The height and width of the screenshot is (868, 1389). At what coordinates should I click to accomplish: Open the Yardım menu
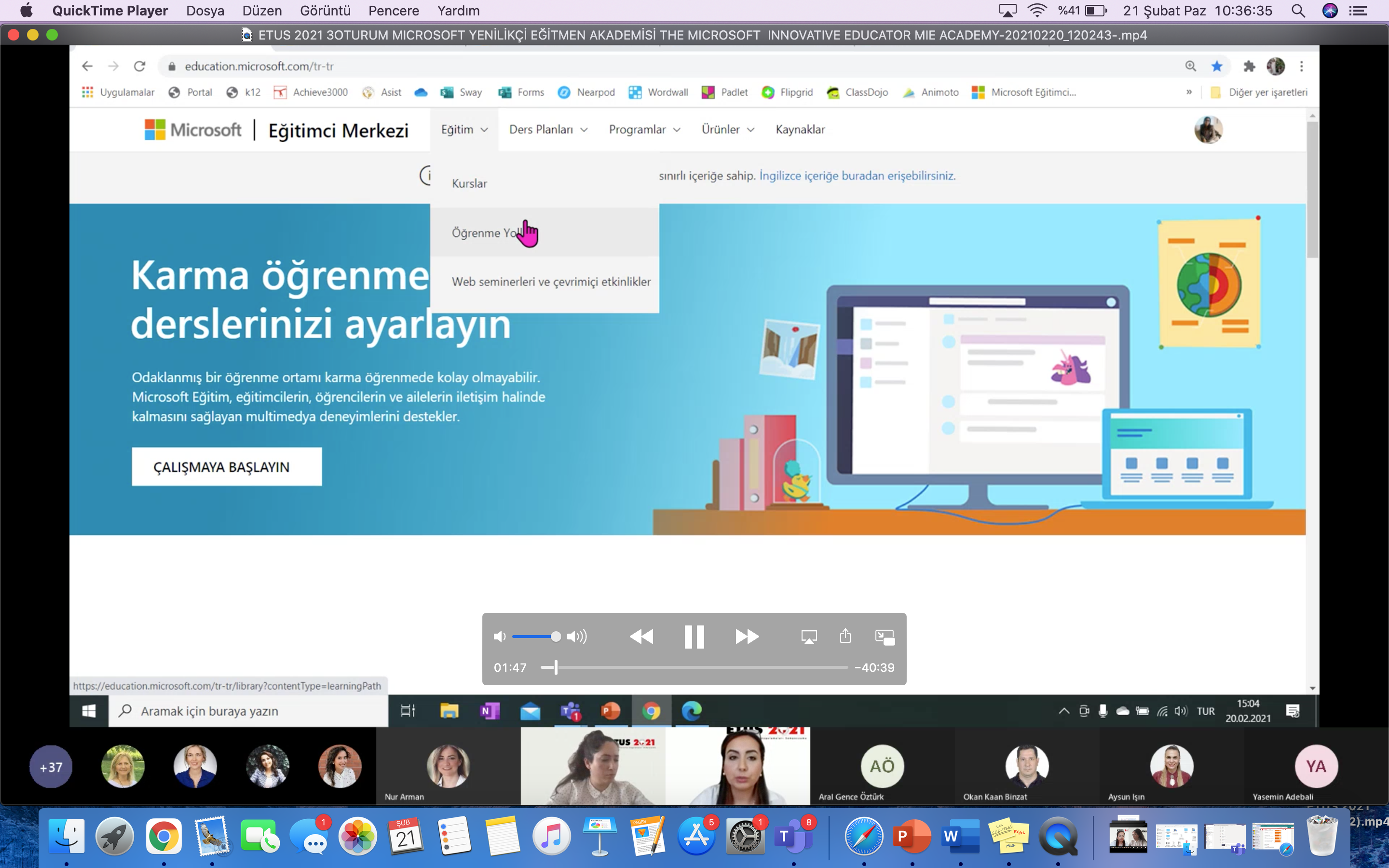(458, 10)
